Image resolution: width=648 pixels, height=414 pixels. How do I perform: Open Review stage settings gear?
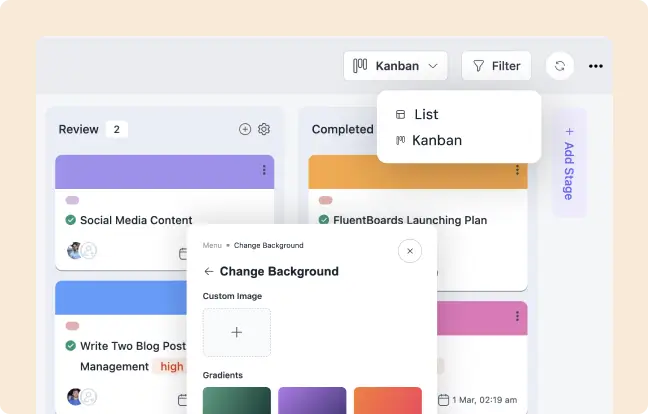click(x=264, y=129)
